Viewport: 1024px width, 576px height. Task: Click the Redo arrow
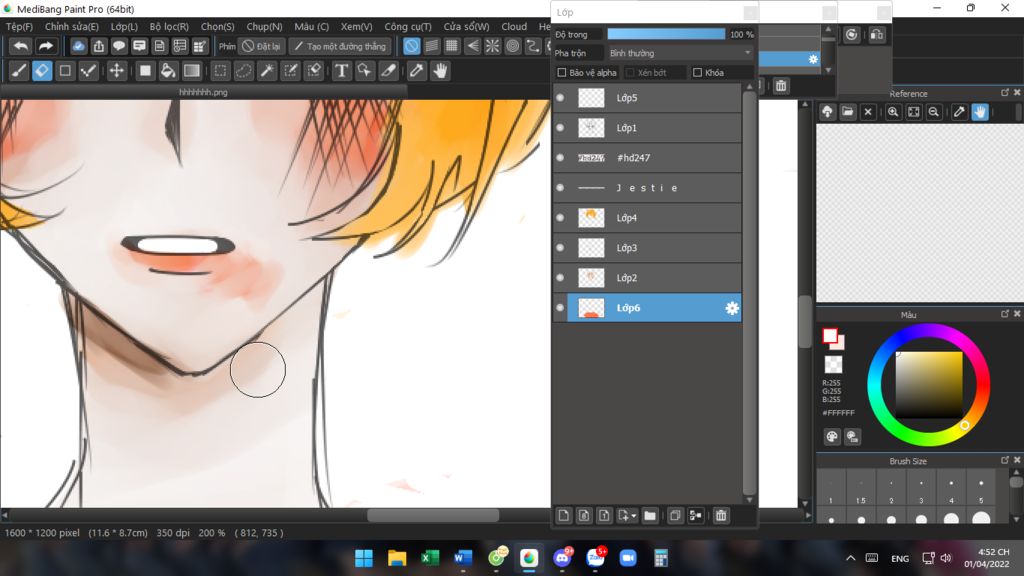click(45, 46)
